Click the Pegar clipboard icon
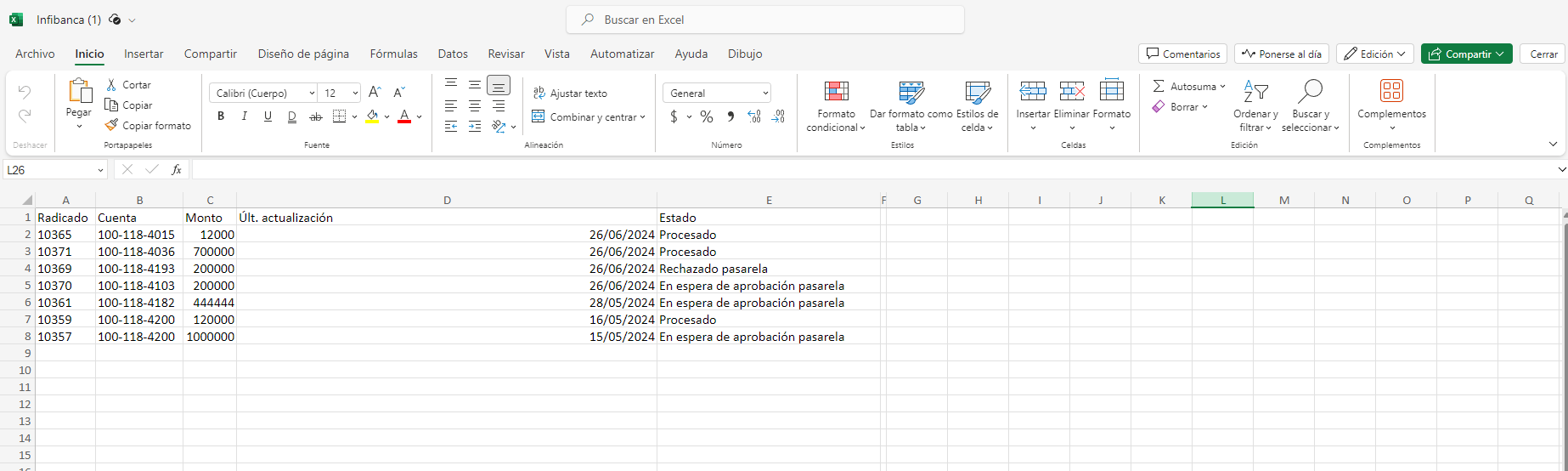1568x471 pixels. pos(80,90)
